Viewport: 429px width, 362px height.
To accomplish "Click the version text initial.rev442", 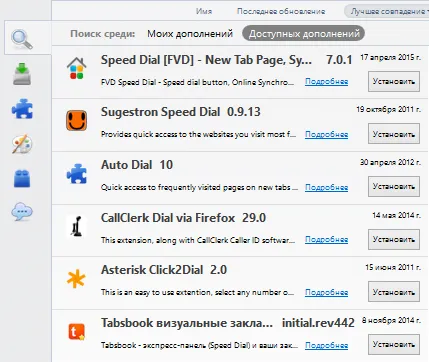I will [318, 323].
